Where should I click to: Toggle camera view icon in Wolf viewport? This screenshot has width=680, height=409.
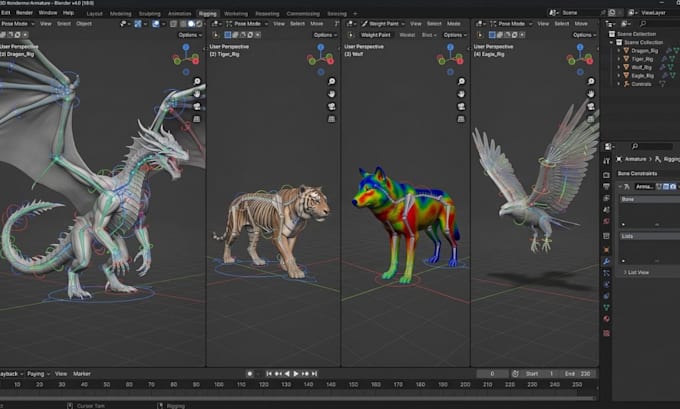tap(461, 106)
